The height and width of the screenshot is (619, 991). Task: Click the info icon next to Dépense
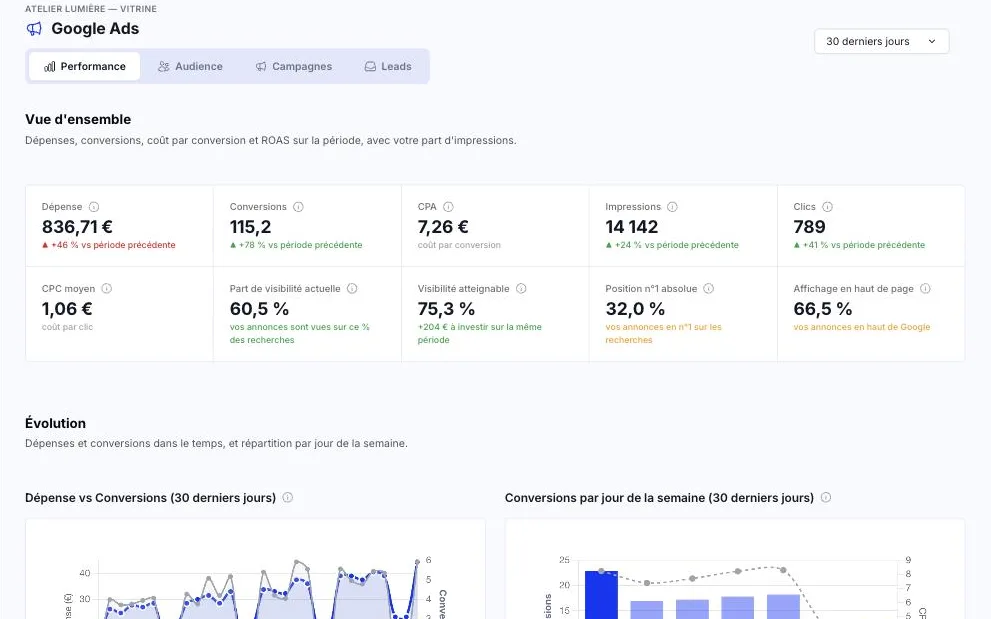(94, 207)
